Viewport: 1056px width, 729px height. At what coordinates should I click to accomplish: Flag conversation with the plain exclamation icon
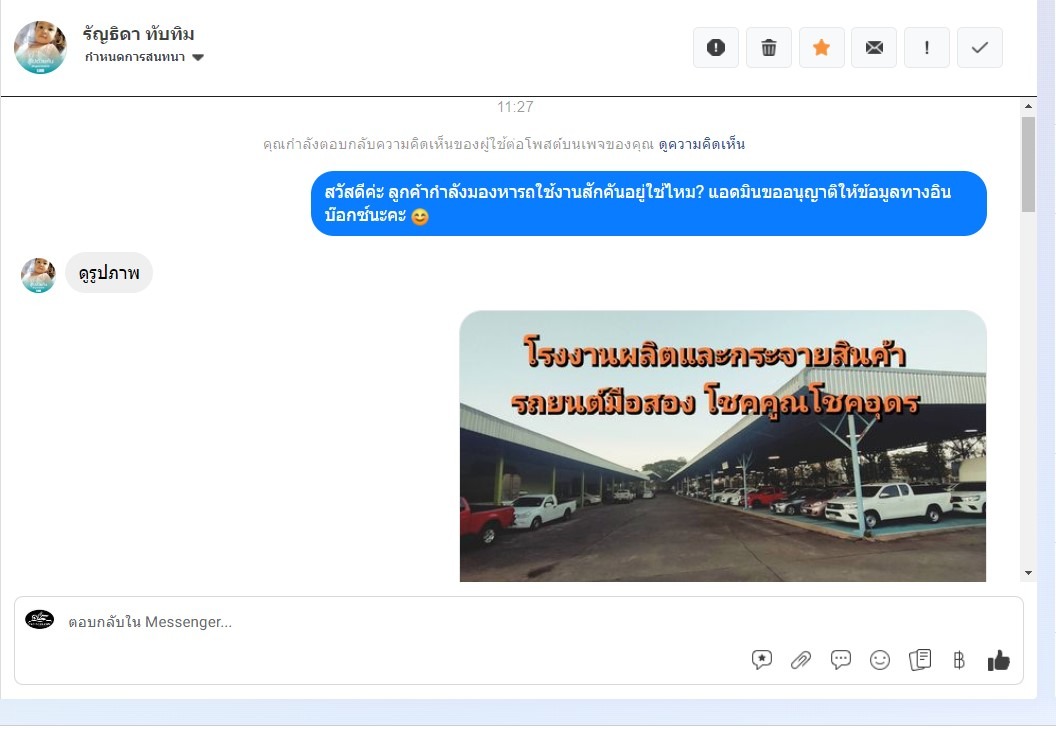coord(927,48)
